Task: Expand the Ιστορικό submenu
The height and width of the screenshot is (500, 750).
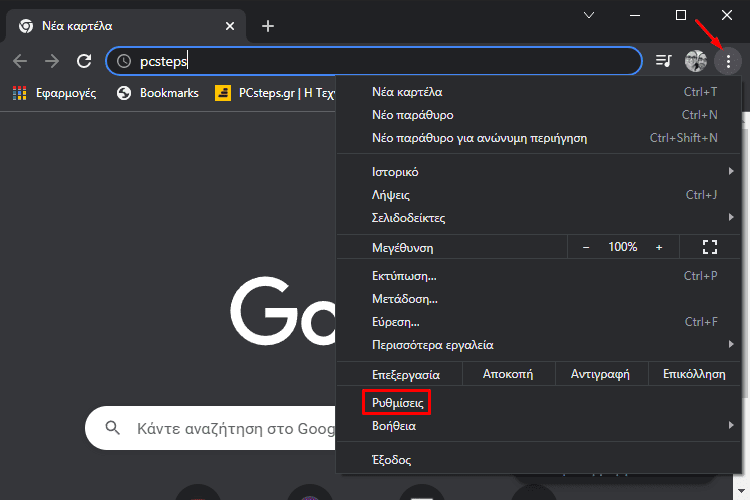Action: click(x=539, y=171)
